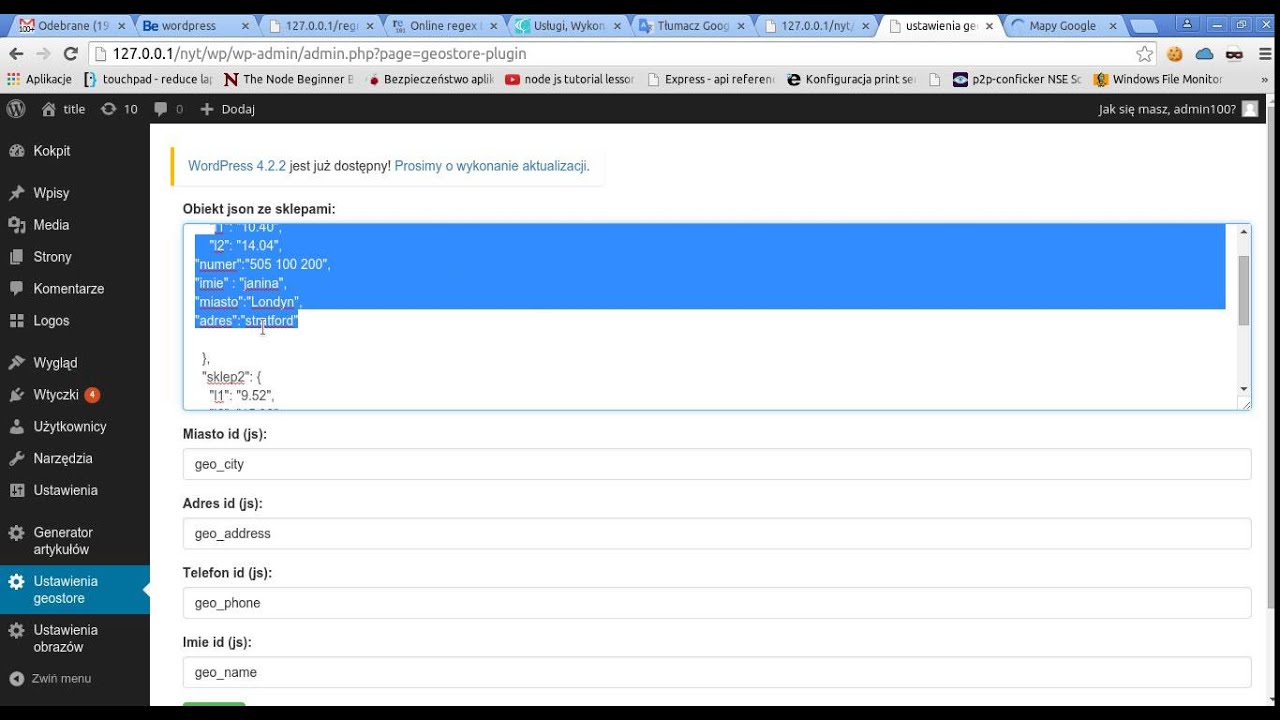Image resolution: width=1280 pixels, height=720 pixels.
Task: Open The Node Beginner bookmark
Action: [x=288, y=79]
